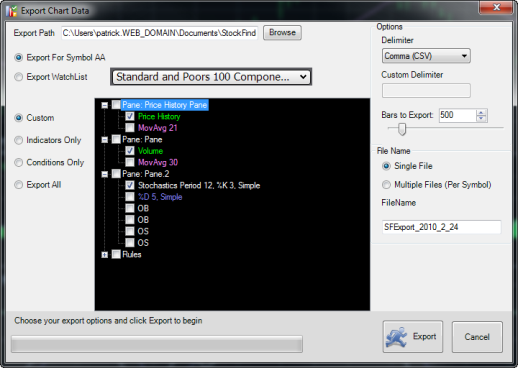Image resolution: width=518 pixels, height=368 pixels.
Task: Expand the Rules tree node
Action: 105,255
